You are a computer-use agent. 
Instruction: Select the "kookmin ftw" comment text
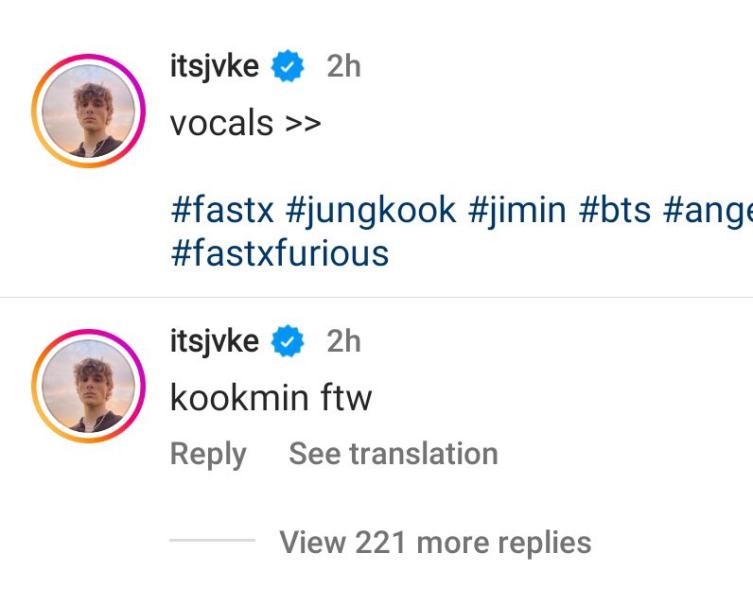[x=271, y=398]
